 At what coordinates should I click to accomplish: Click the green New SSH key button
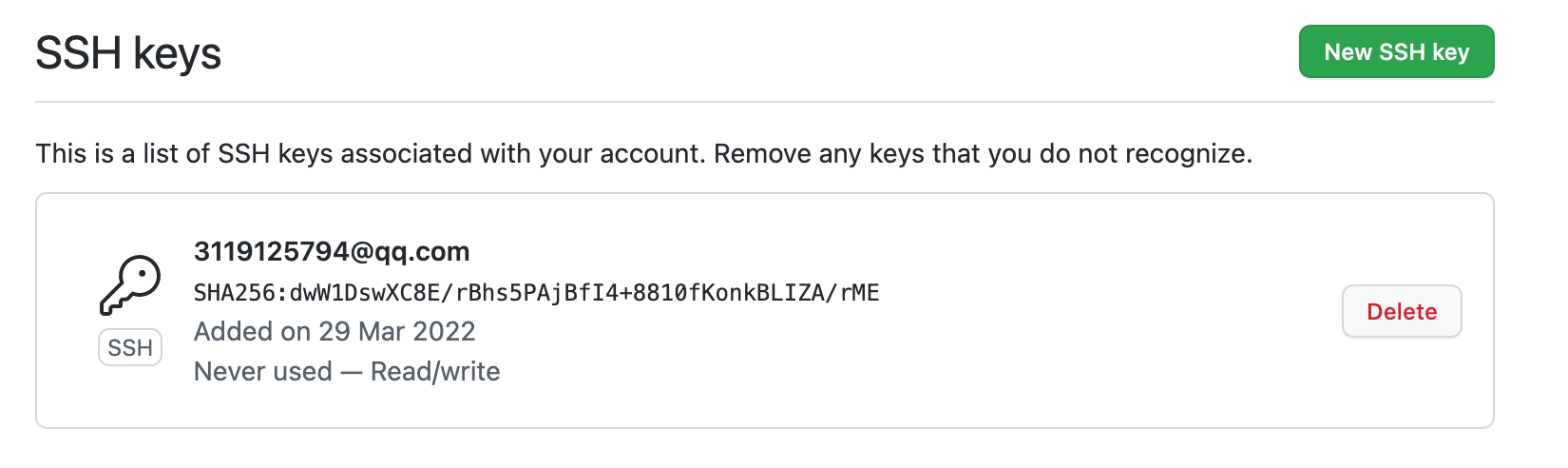click(1397, 51)
